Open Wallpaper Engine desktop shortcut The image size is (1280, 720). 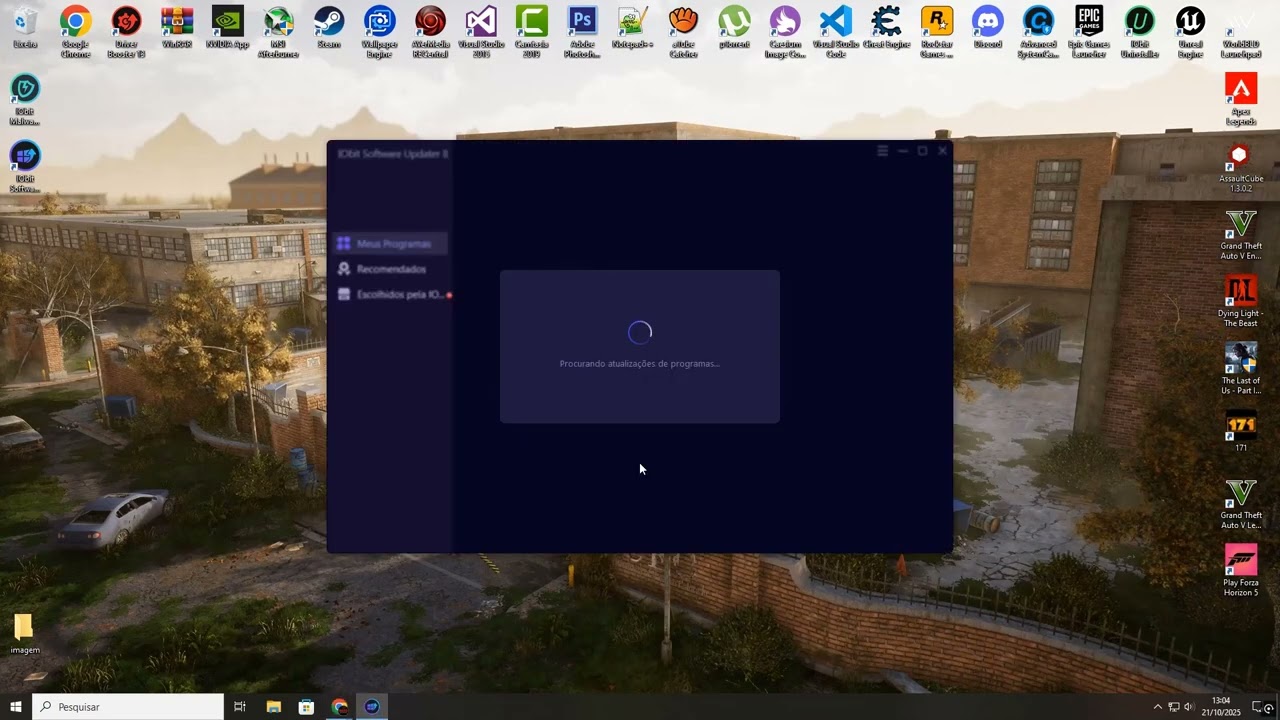379,32
